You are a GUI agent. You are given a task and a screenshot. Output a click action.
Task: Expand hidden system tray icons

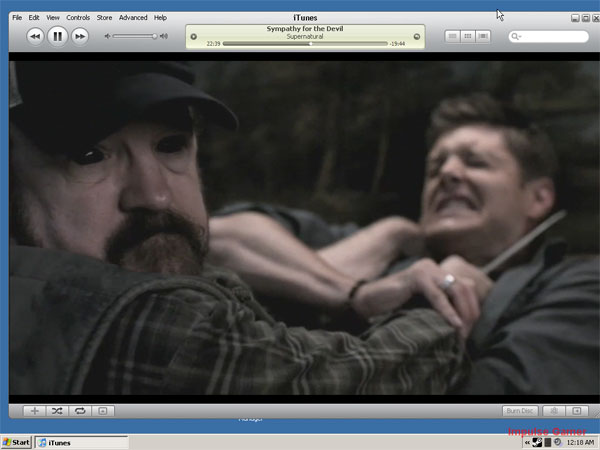527,443
